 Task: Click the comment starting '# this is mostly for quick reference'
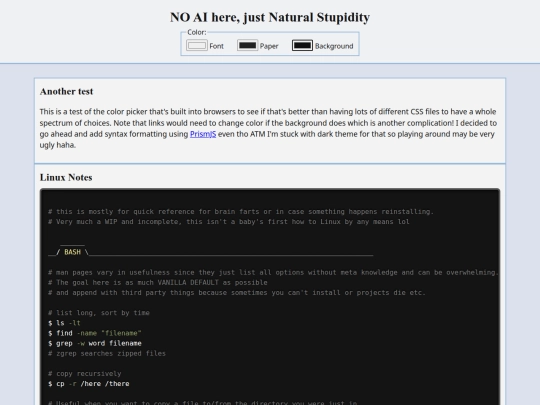tap(241, 211)
